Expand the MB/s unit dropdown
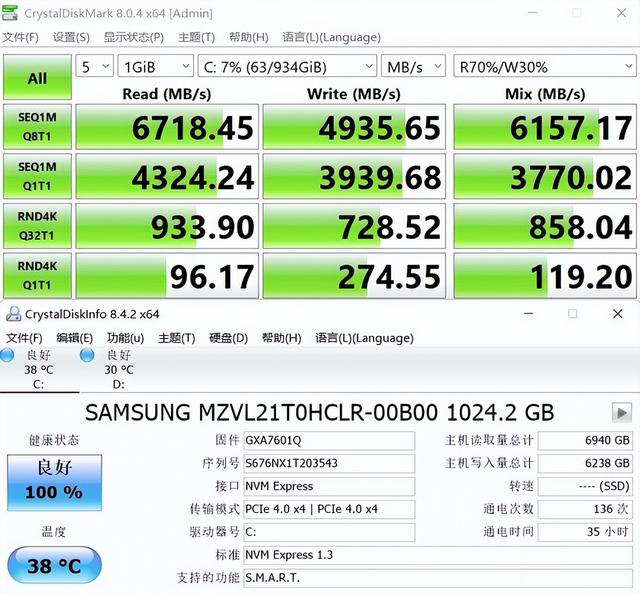The width and height of the screenshot is (640, 594). click(x=412, y=66)
